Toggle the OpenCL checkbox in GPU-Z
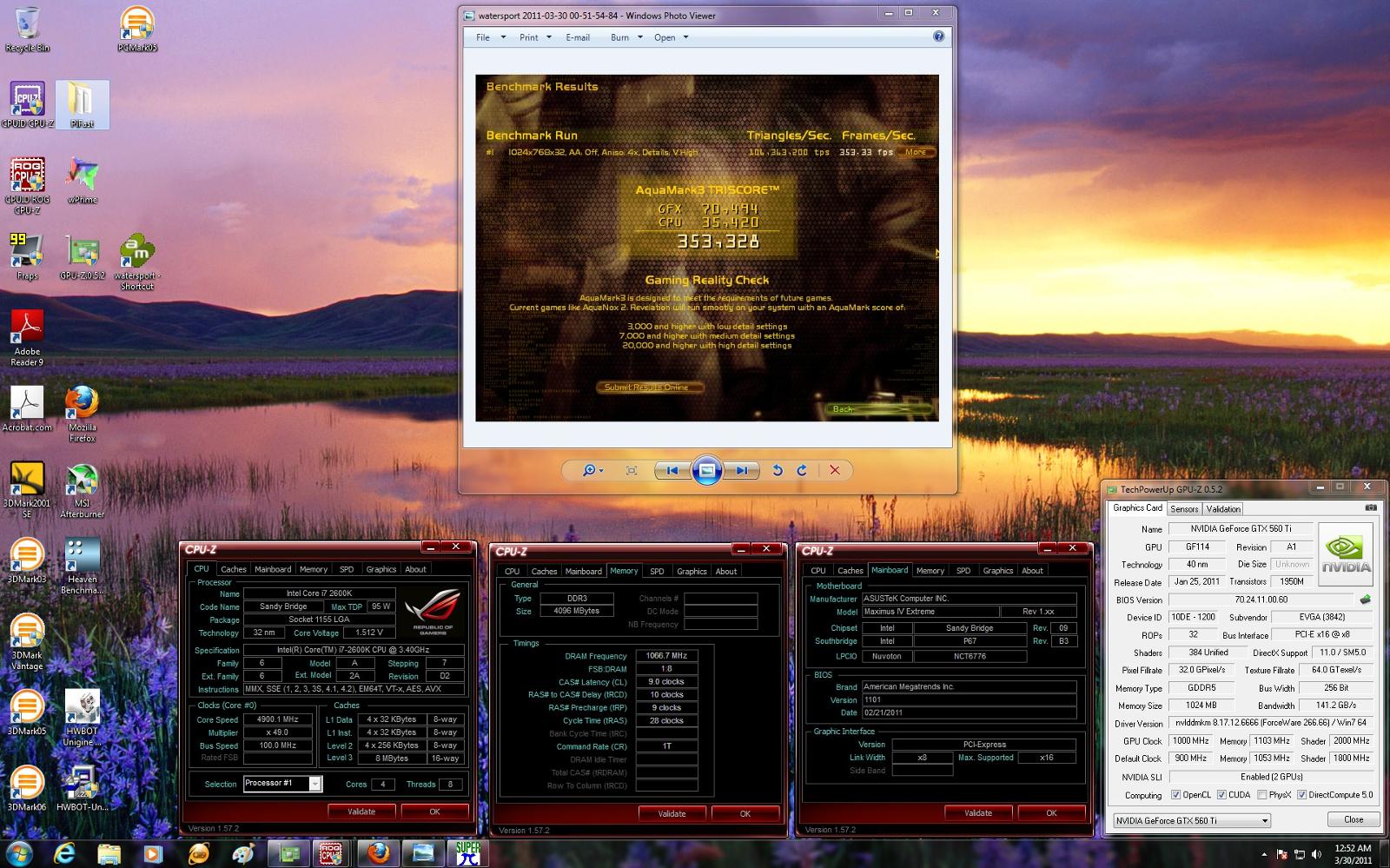The image size is (1390, 868). click(x=1175, y=795)
